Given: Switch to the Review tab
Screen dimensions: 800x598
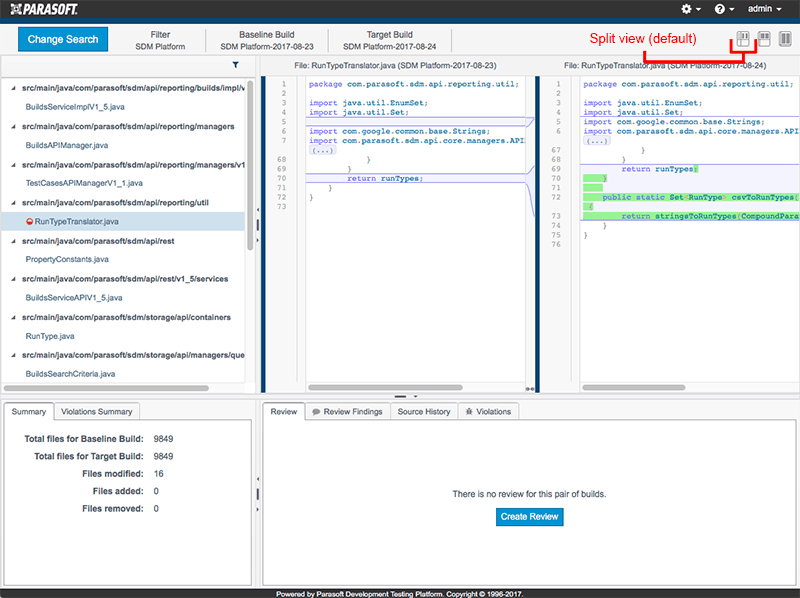Looking at the screenshot, I should click(284, 411).
